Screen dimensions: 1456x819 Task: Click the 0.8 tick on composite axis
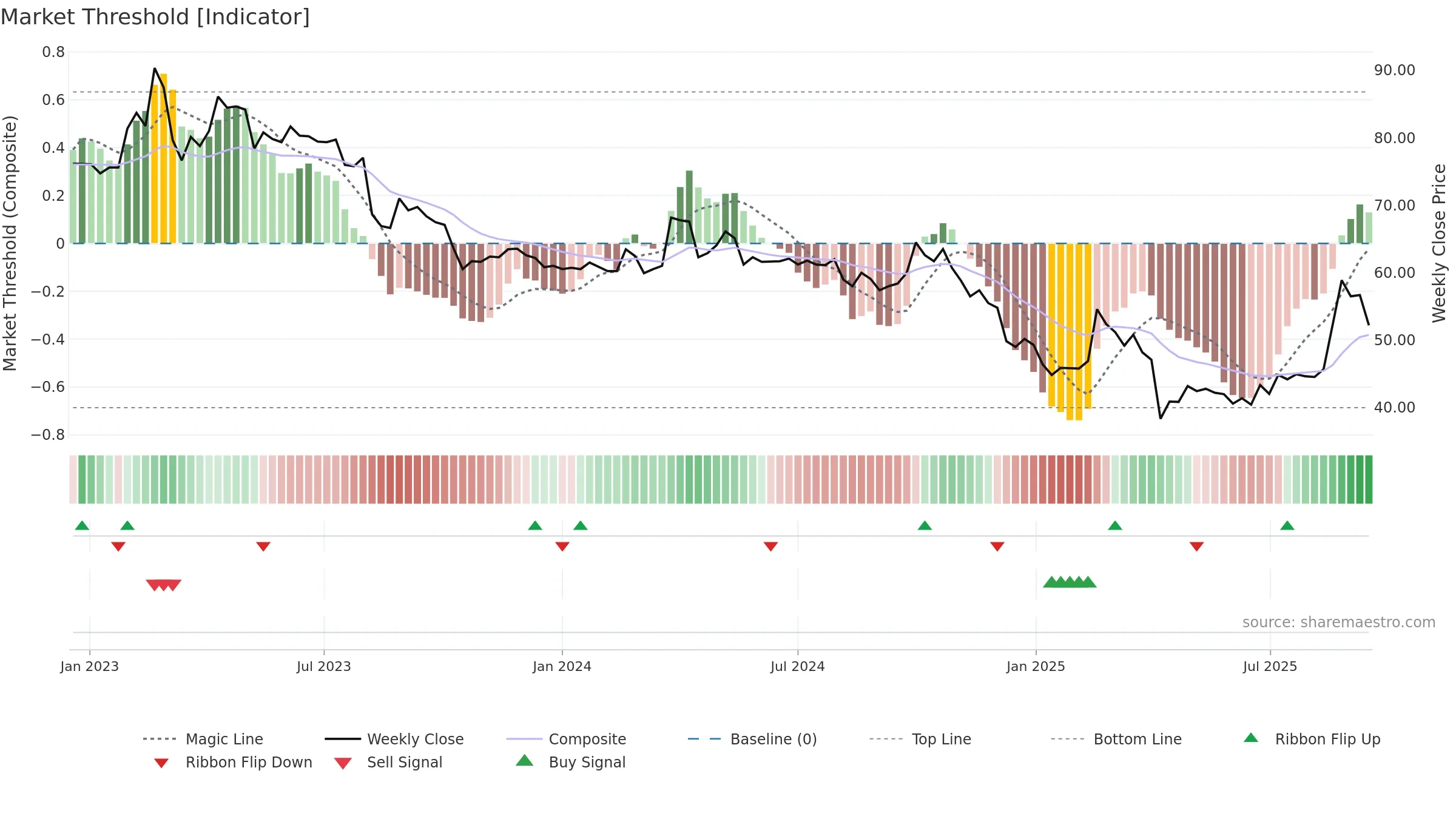[x=53, y=52]
